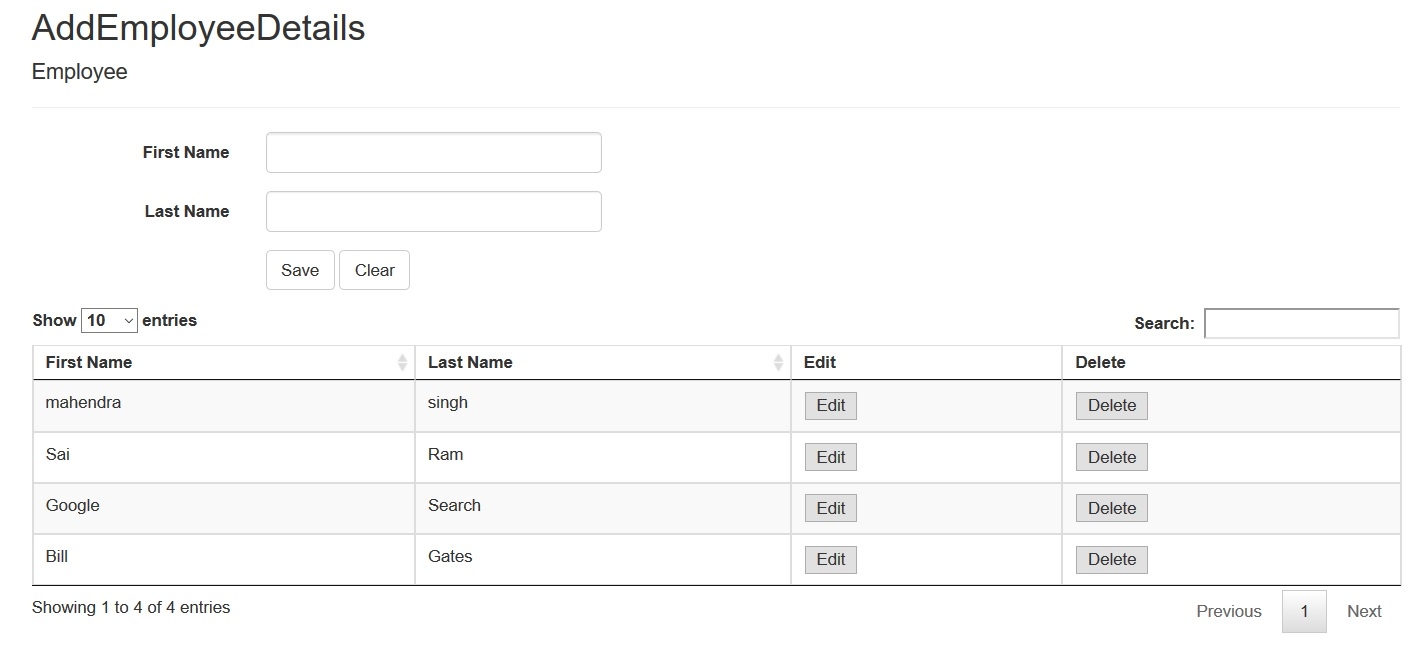Go to the Next page
Viewport: 1426px width, 645px height.
(1364, 611)
